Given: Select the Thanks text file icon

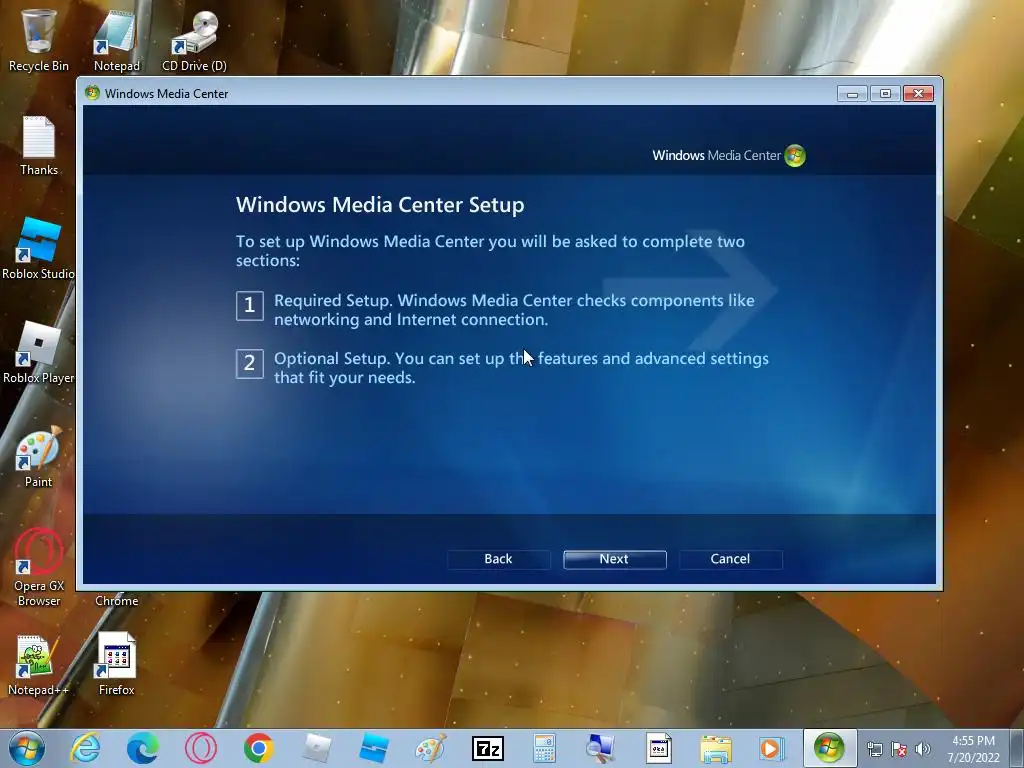Looking at the screenshot, I should coord(39,146).
